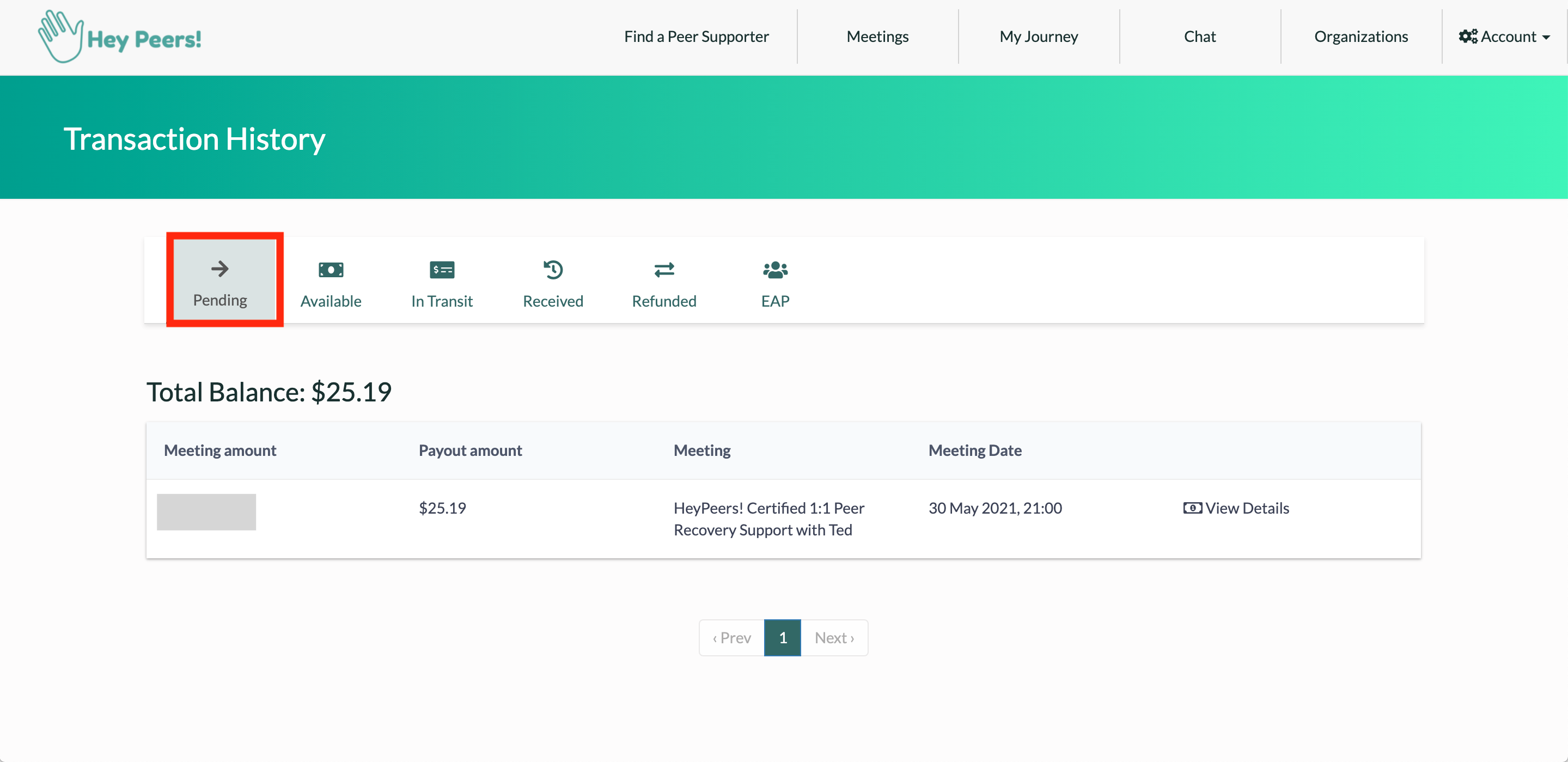Open Find a Peer Supporter page
1568x762 pixels.
[x=697, y=36]
